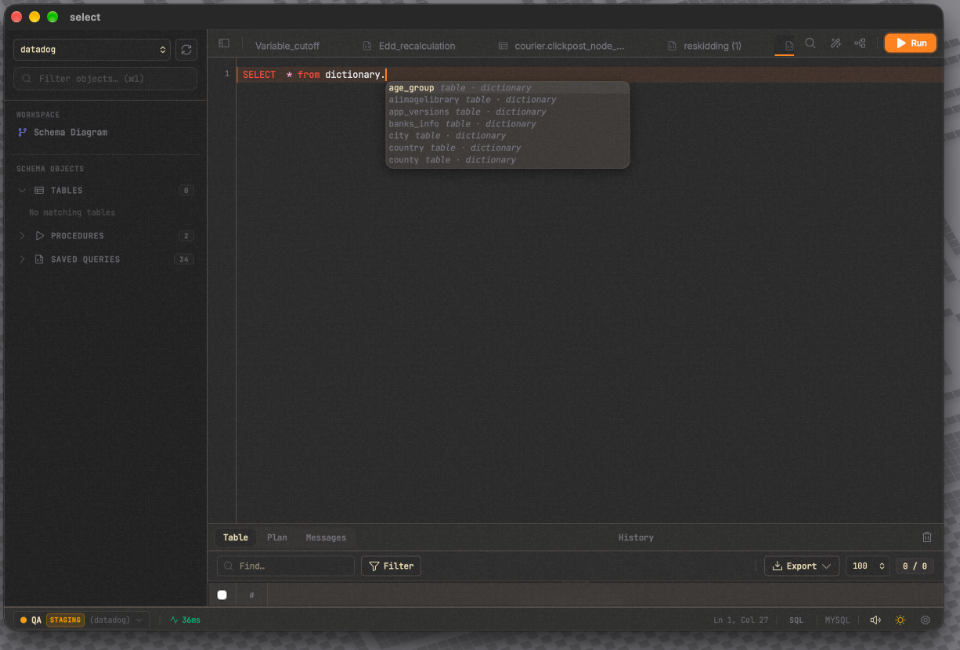Image resolution: width=960 pixels, height=650 pixels.
Task: Focus the Filter objects search field
Action: (105, 78)
